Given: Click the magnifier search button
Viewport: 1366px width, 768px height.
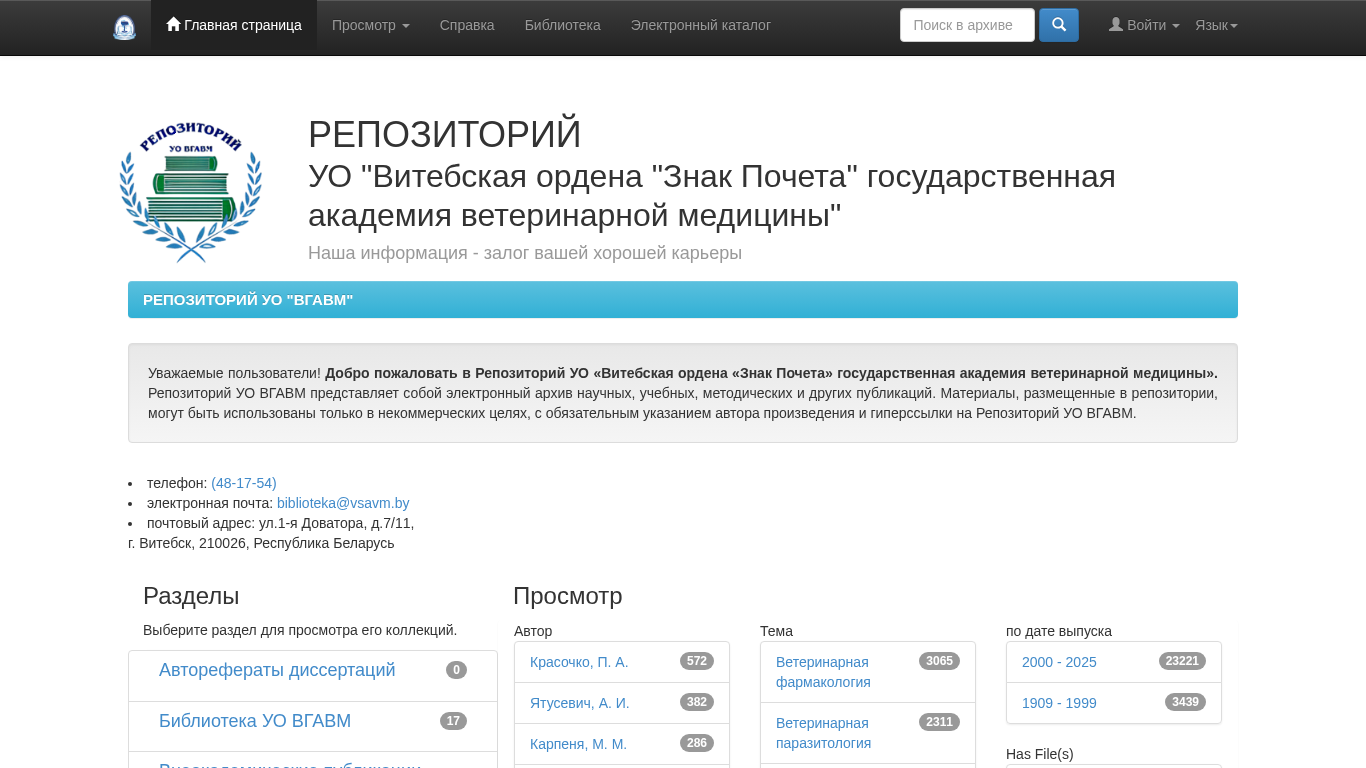Looking at the screenshot, I should (x=1058, y=25).
